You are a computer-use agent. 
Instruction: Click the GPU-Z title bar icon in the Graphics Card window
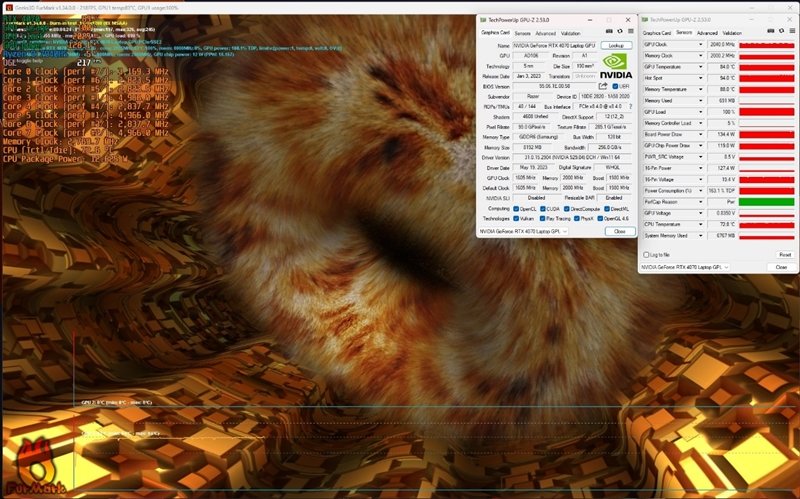pos(483,20)
